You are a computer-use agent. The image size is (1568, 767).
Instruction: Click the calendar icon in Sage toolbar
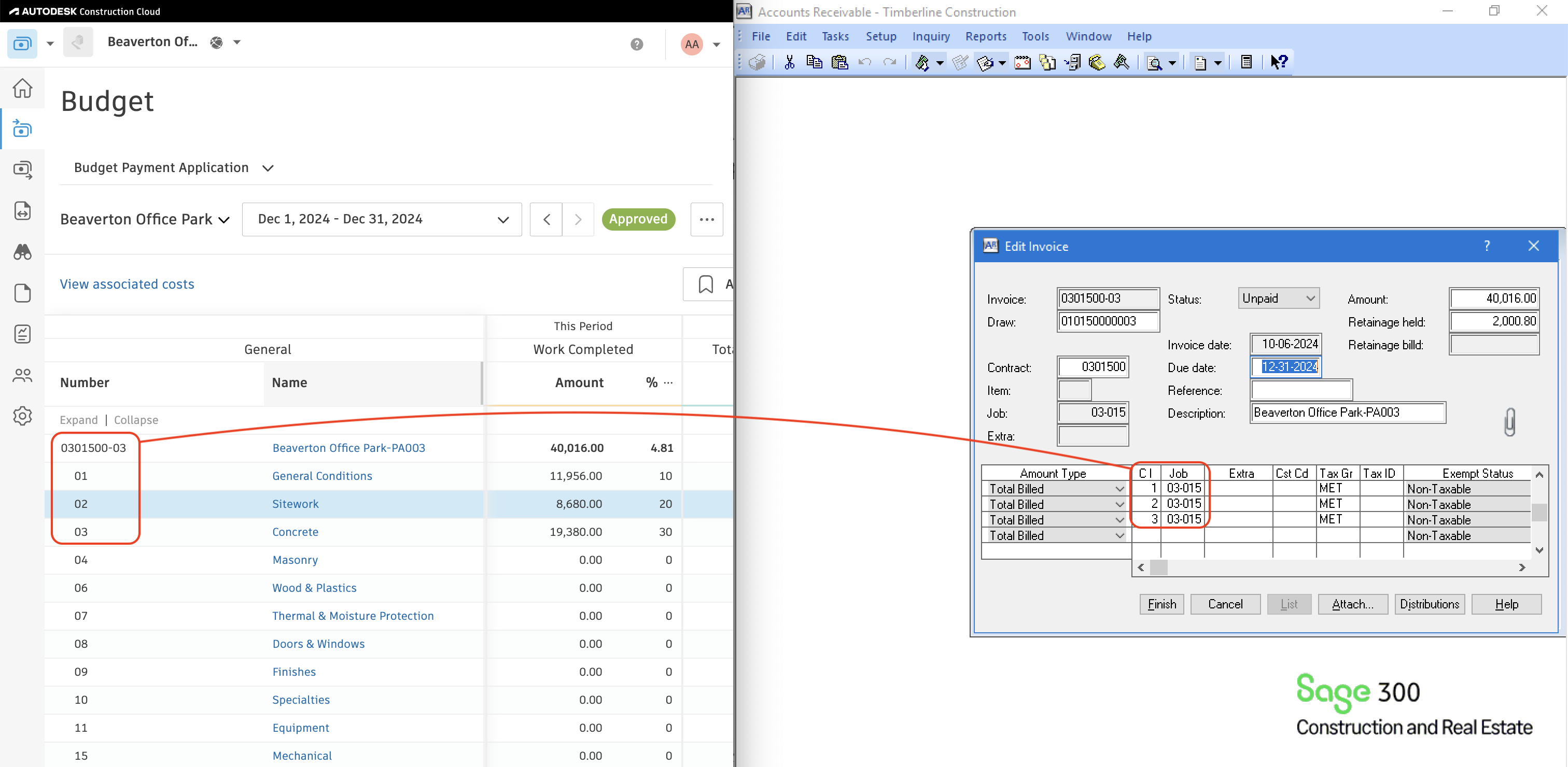(x=1023, y=62)
